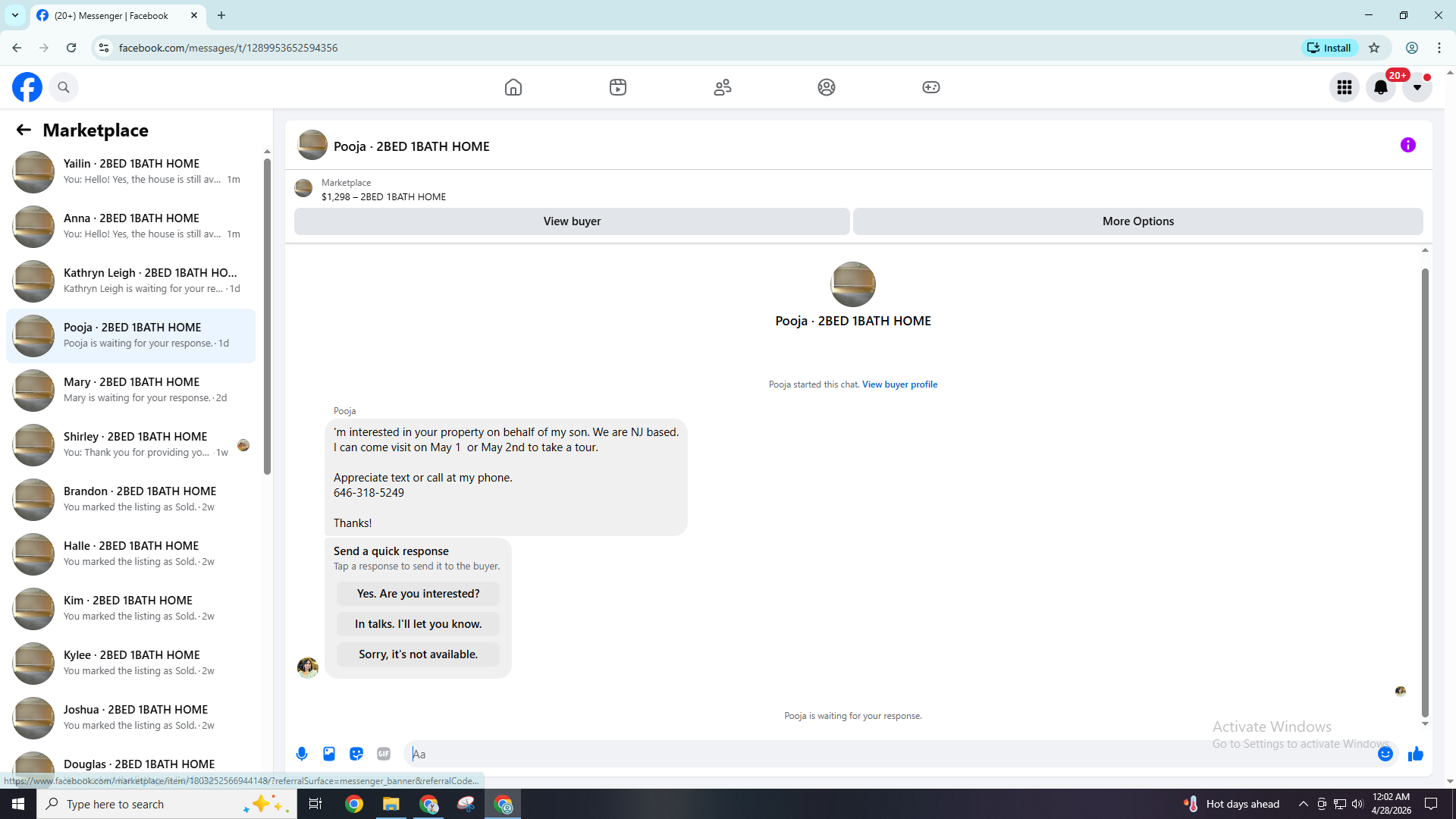Bookmark this page with star icon
This screenshot has height=819, width=1456.
1374,48
